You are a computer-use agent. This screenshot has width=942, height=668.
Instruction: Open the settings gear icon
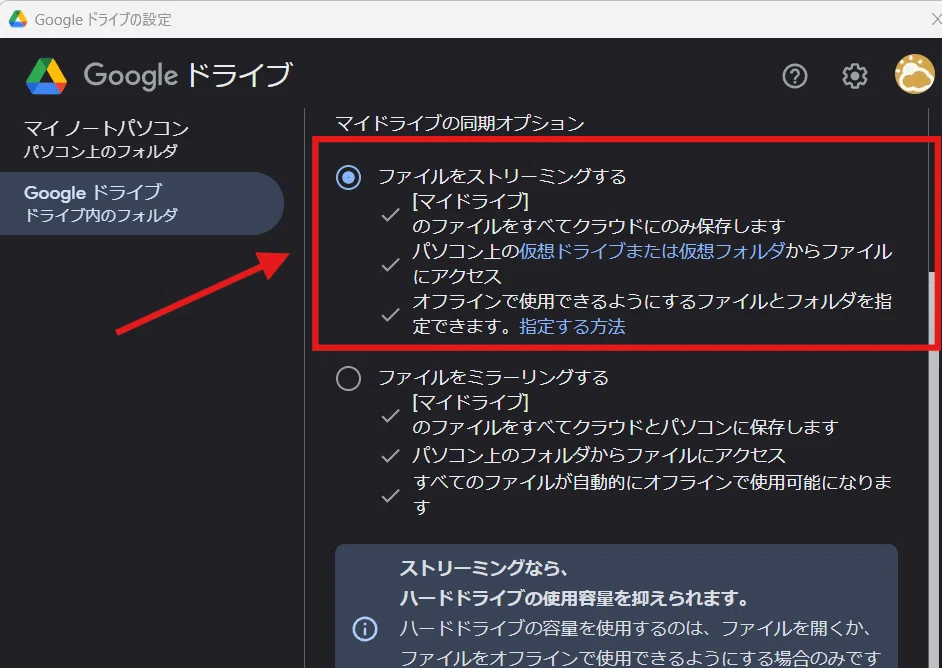pos(854,76)
